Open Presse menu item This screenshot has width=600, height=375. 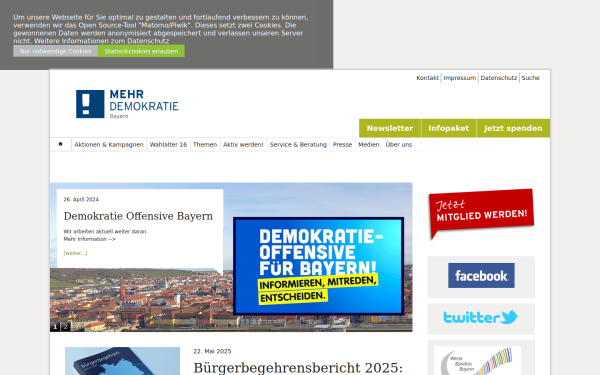[342, 145]
